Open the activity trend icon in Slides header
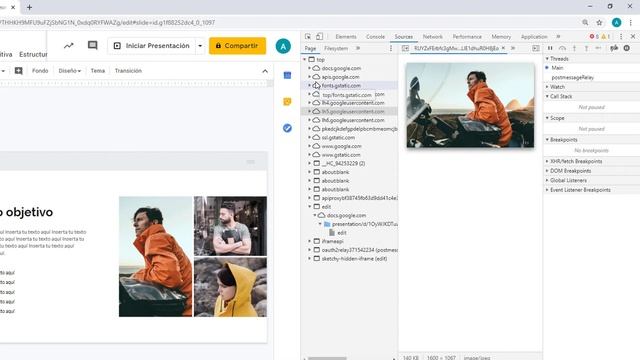Screen dimensions: 640x360 [x=69, y=46]
